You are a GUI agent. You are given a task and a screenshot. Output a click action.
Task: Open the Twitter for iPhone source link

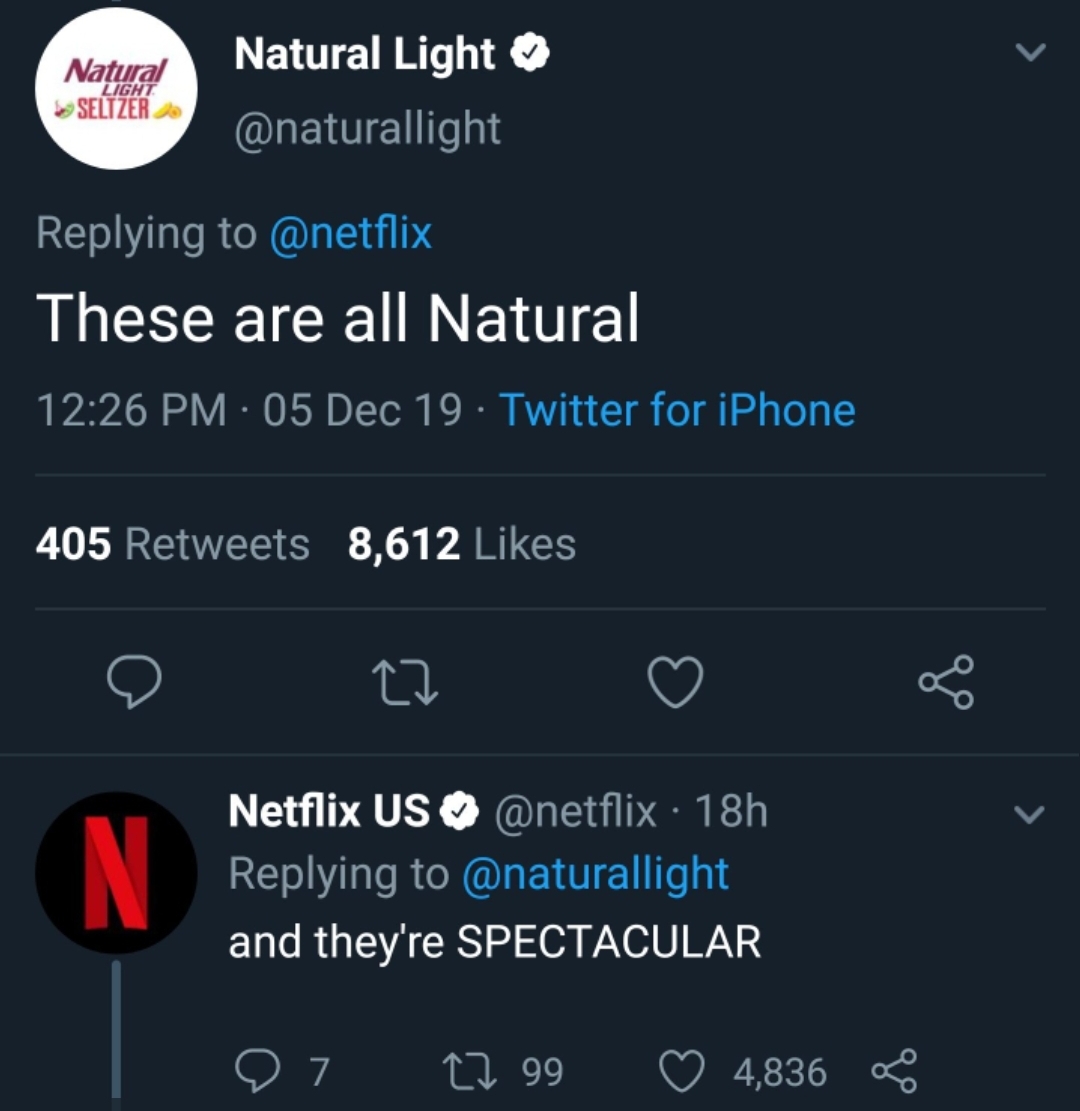(x=677, y=410)
